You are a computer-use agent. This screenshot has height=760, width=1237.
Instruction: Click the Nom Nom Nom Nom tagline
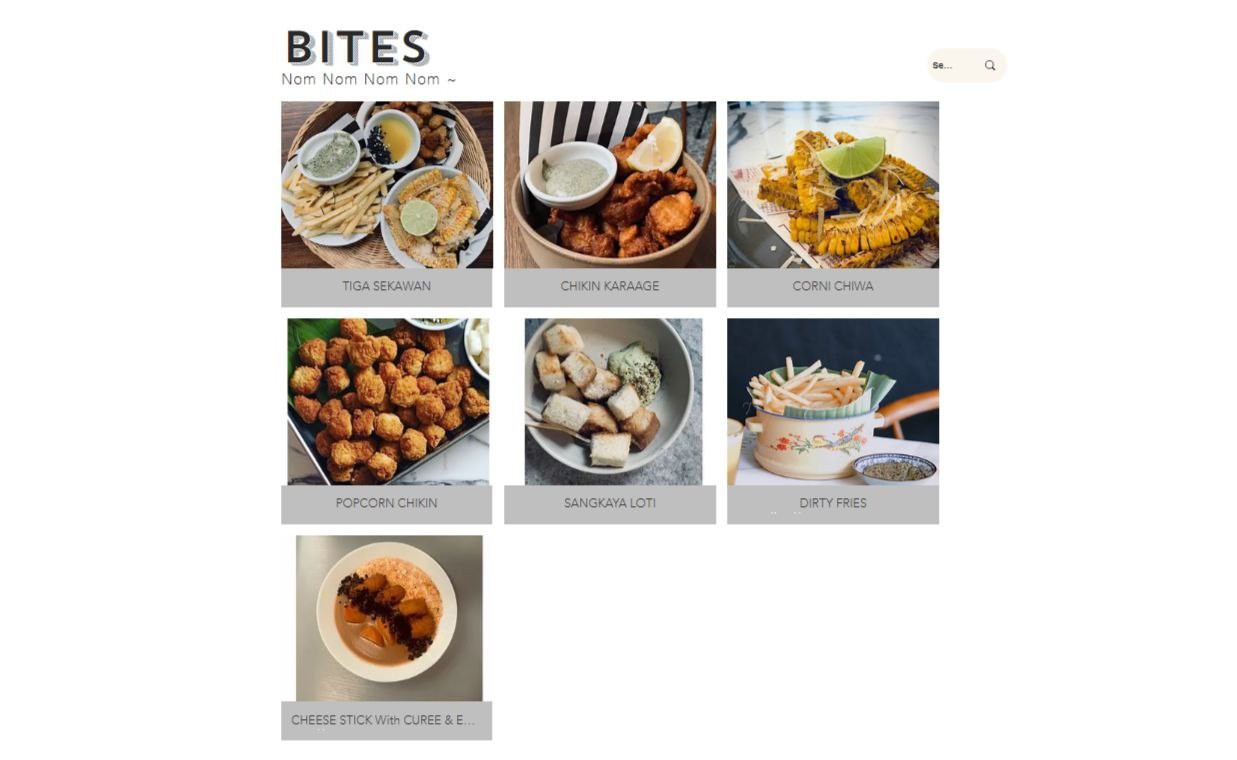369,79
